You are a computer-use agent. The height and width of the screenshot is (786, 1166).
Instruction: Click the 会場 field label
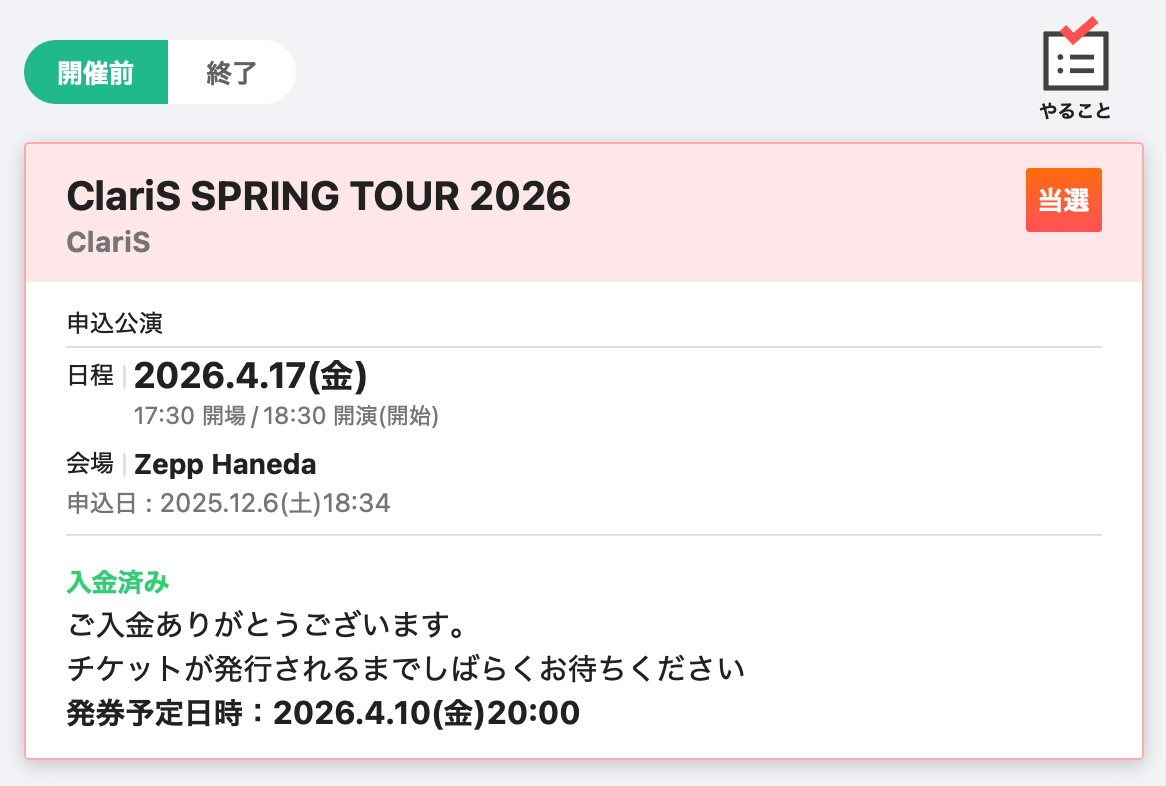click(89, 464)
